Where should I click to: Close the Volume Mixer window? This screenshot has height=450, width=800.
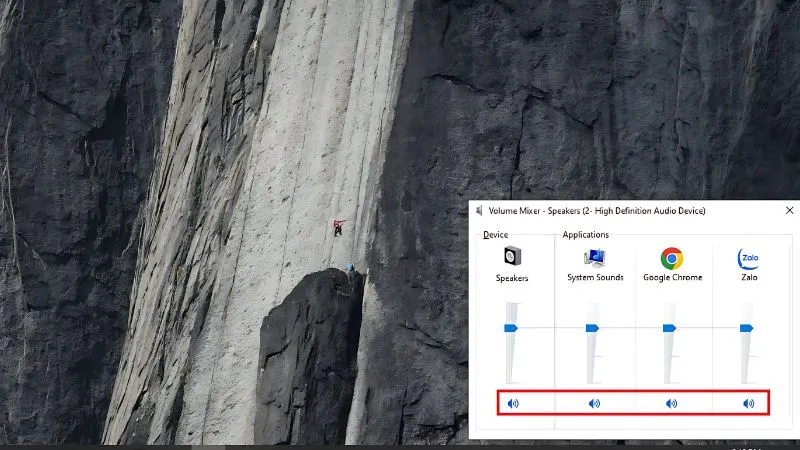(x=789, y=211)
